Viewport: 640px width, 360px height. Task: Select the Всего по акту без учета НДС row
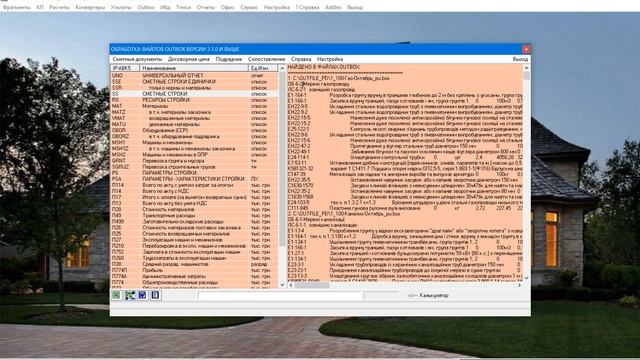click(194, 203)
